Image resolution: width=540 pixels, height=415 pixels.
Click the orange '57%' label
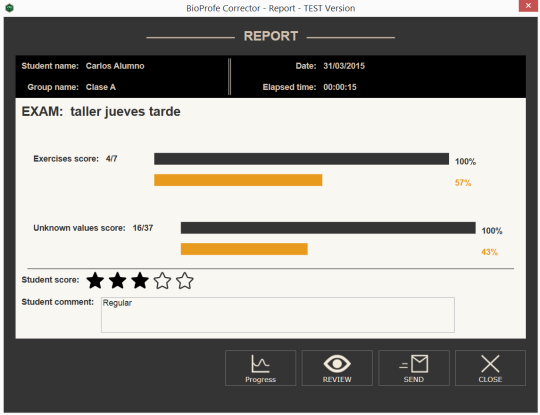click(x=463, y=183)
